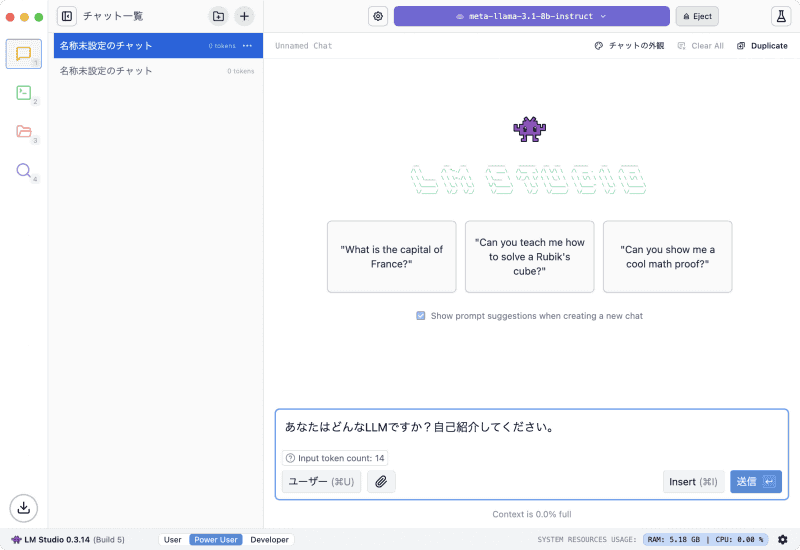Create a new chat with plus icon

coord(244,16)
